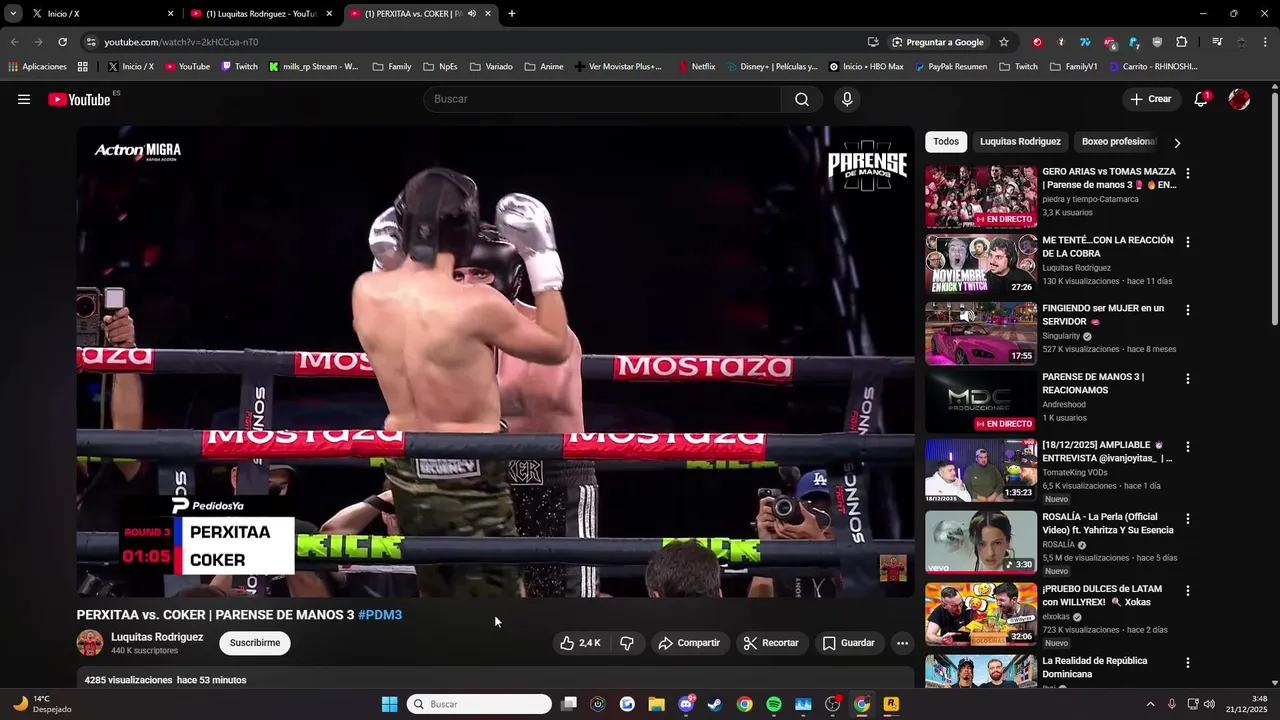Viewport: 1280px width, 720px height.
Task: Open Chrome media control icon
Action: [x=1217, y=42]
